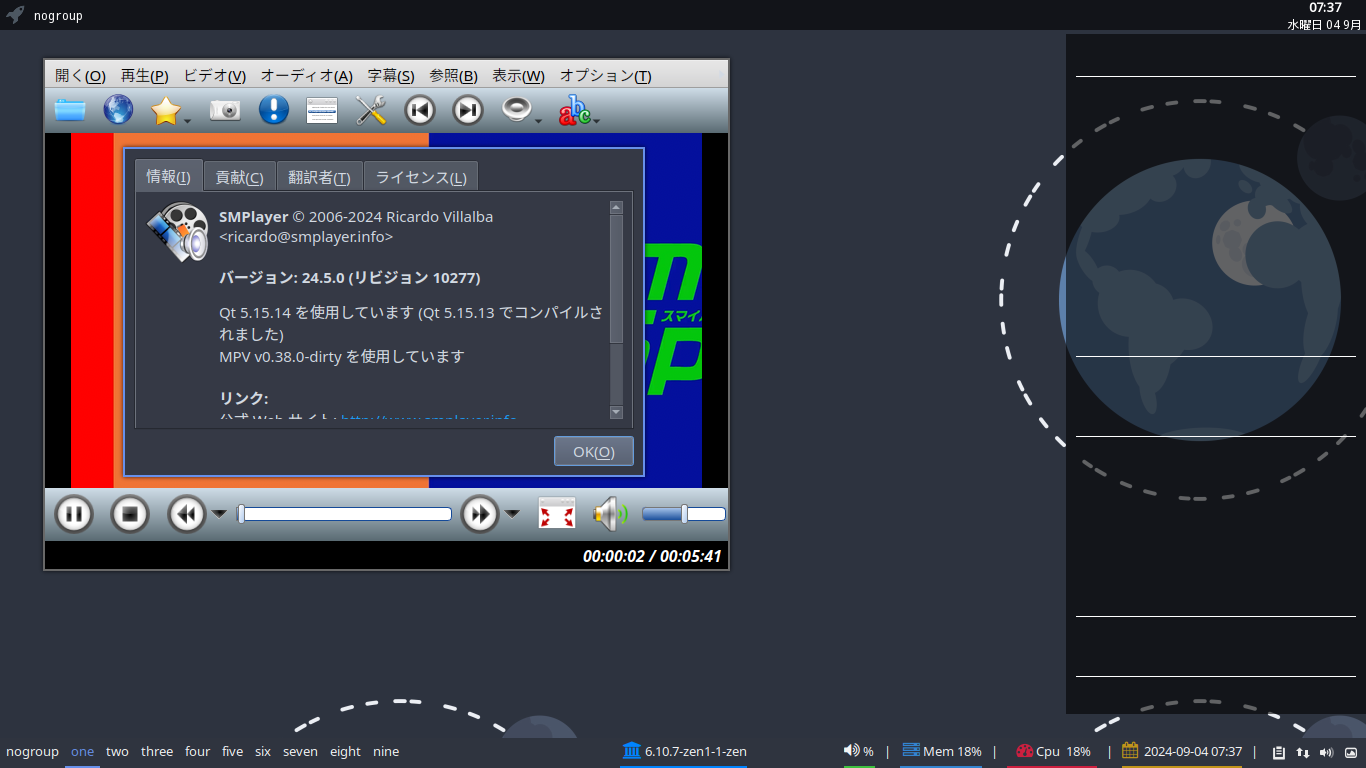Open the 字幕(S) menu
Image resolution: width=1366 pixels, height=768 pixels.
point(391,75)
